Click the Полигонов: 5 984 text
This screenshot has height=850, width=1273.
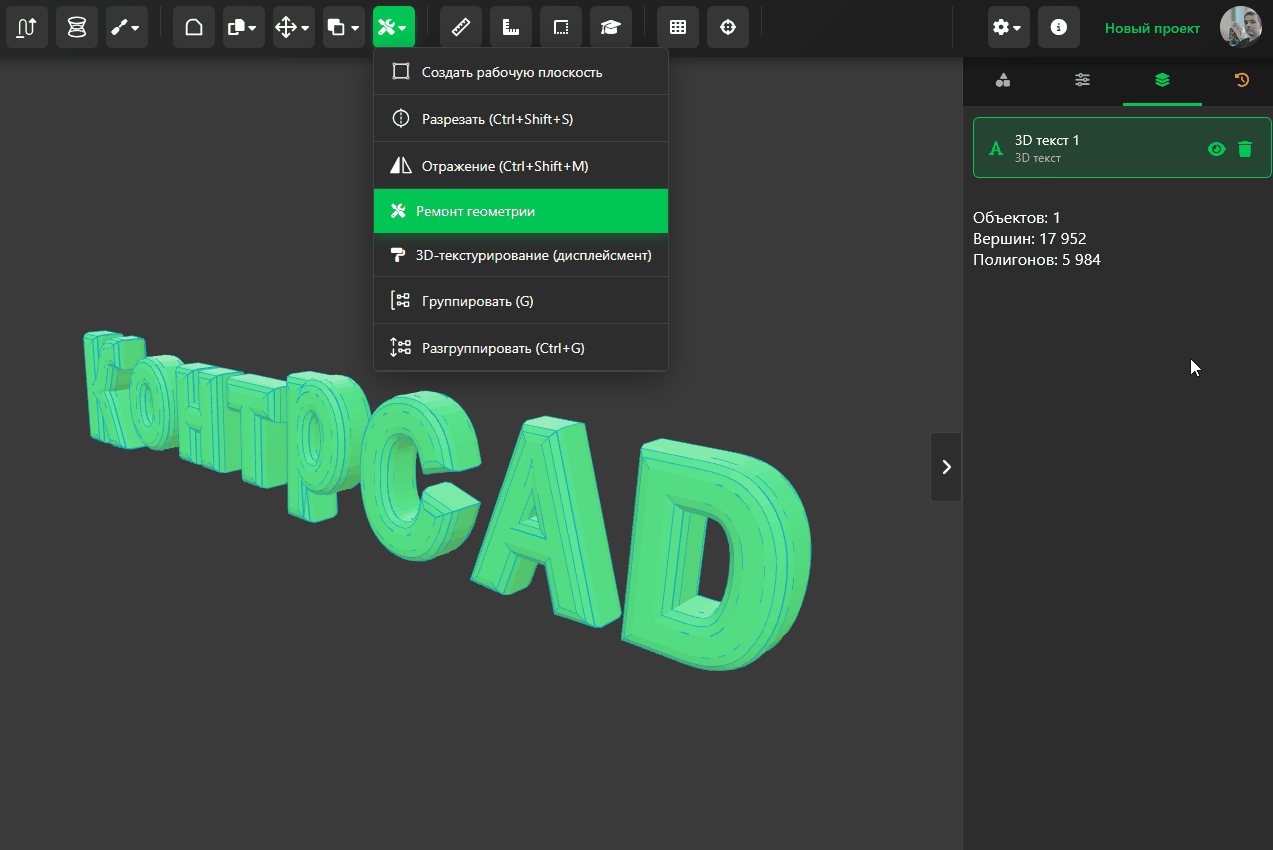1037,260
